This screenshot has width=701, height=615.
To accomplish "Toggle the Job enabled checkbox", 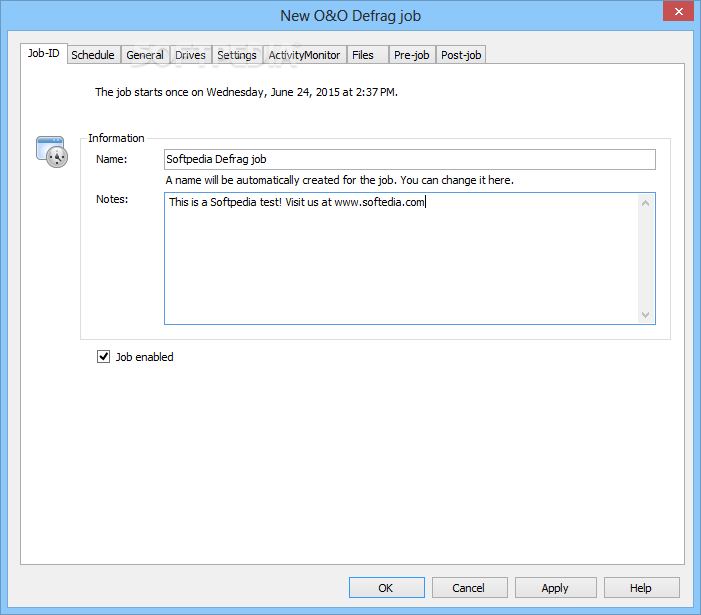I will point(103,357).
